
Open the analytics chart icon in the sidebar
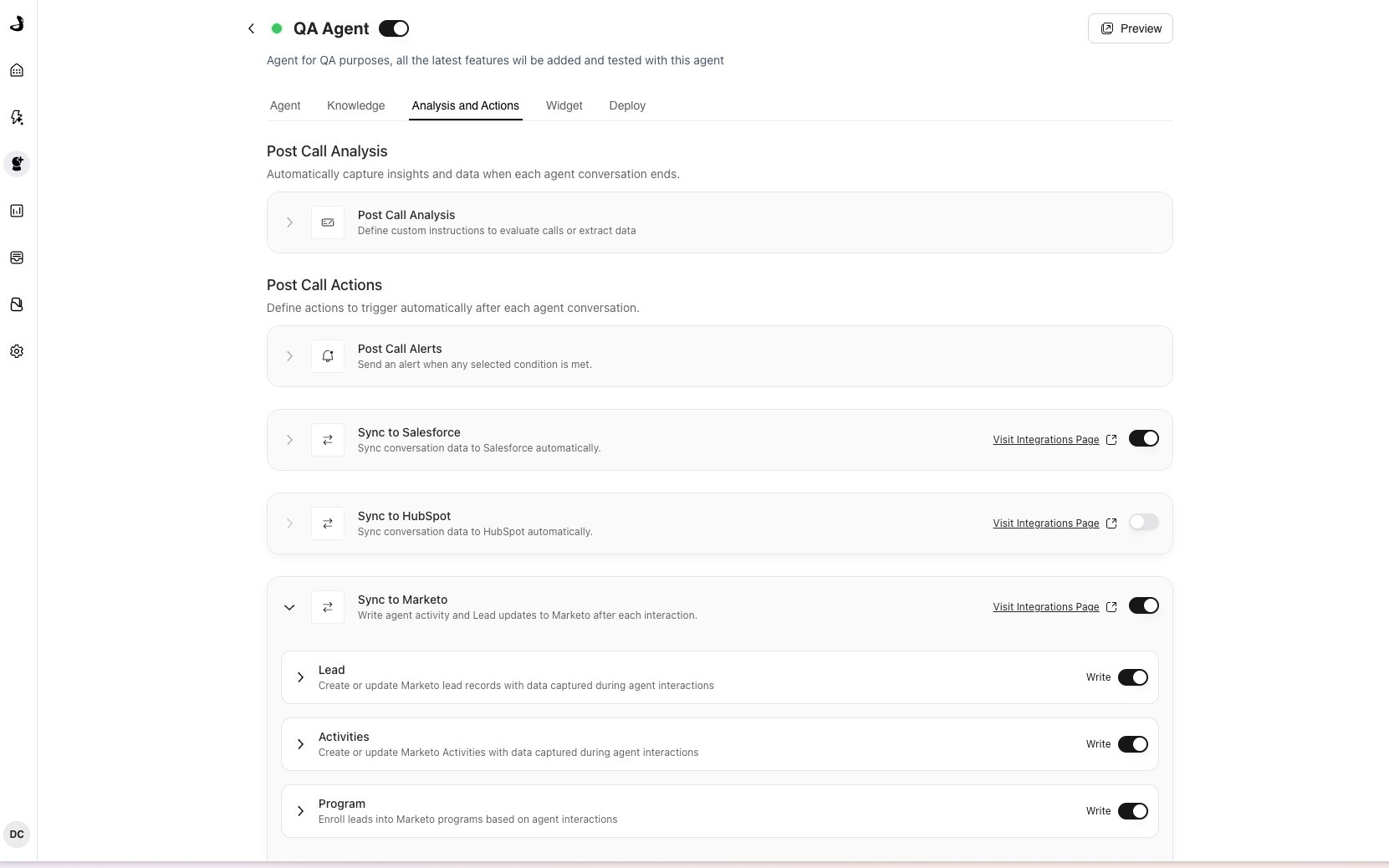click(x=17, y=211)
